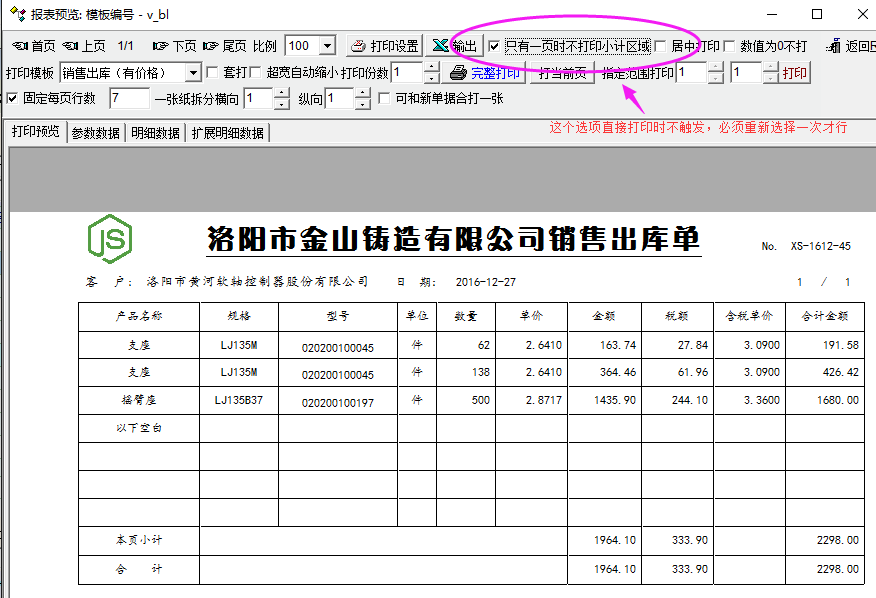Increase 打印份数 copies with spinner
876x598 pixels.
431,68
